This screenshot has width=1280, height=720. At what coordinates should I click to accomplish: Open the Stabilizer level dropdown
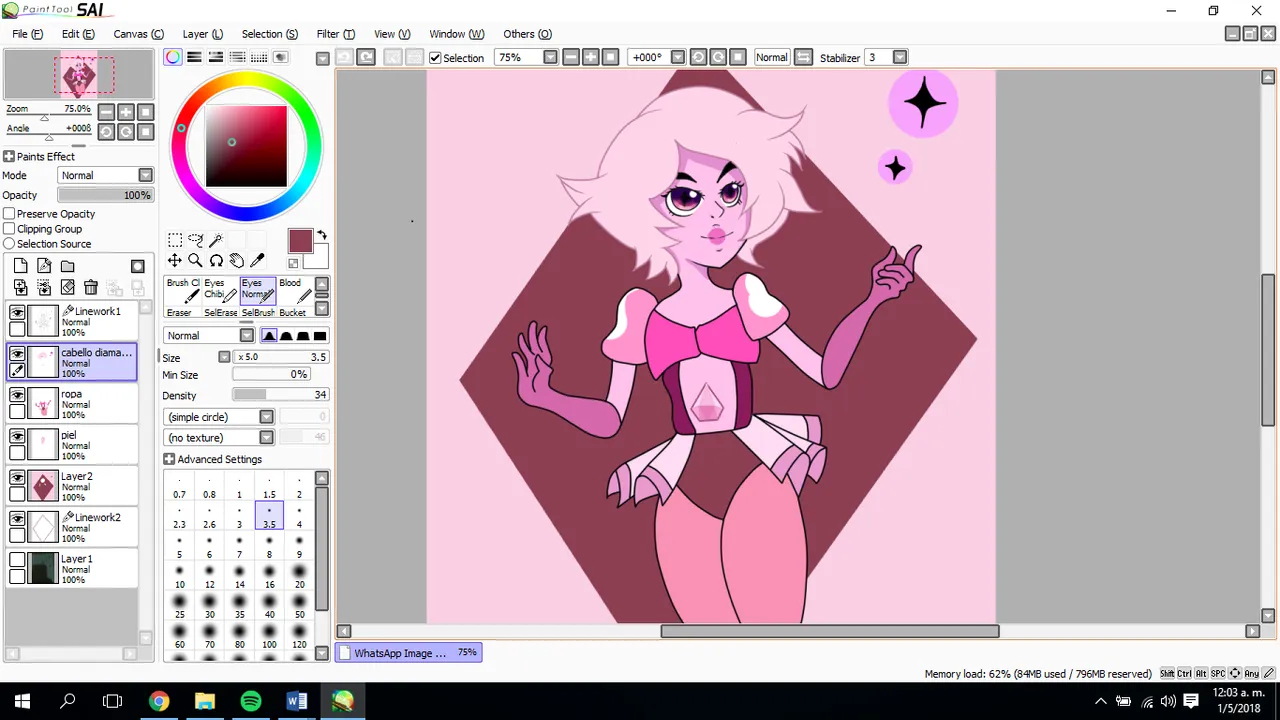point(899,57)
